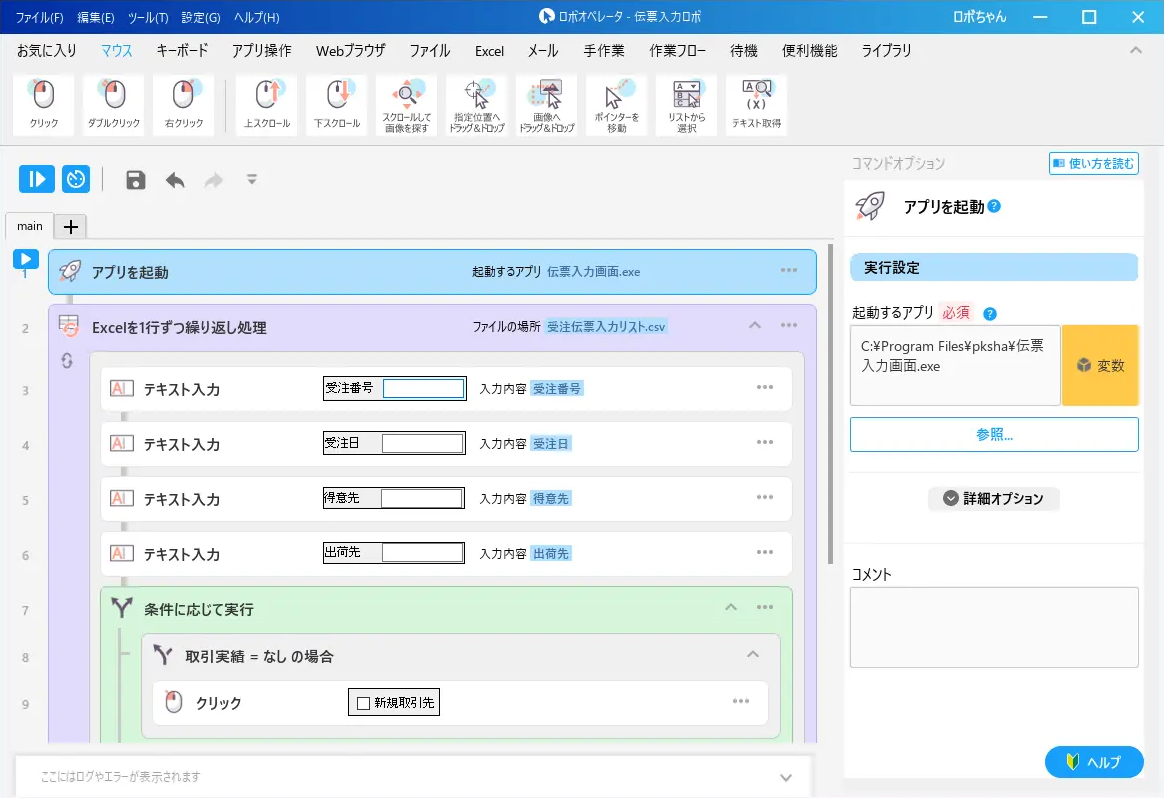Screen dimensions: 1164x798
Task: Open more options for Excel loop step
Action: click(x=789, y=325)
